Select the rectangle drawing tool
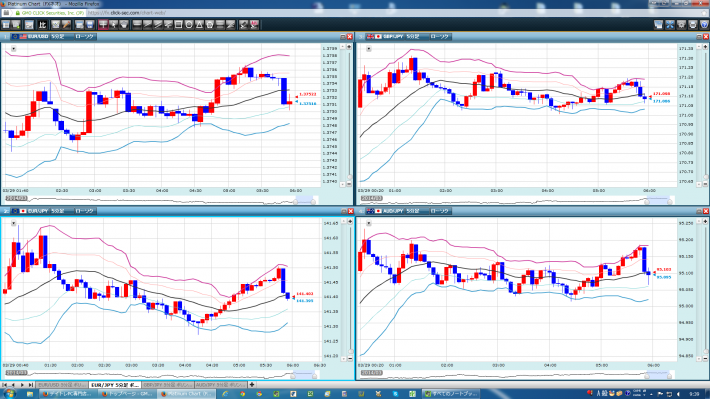The image size is (710, 399). [x=178, y=24]
